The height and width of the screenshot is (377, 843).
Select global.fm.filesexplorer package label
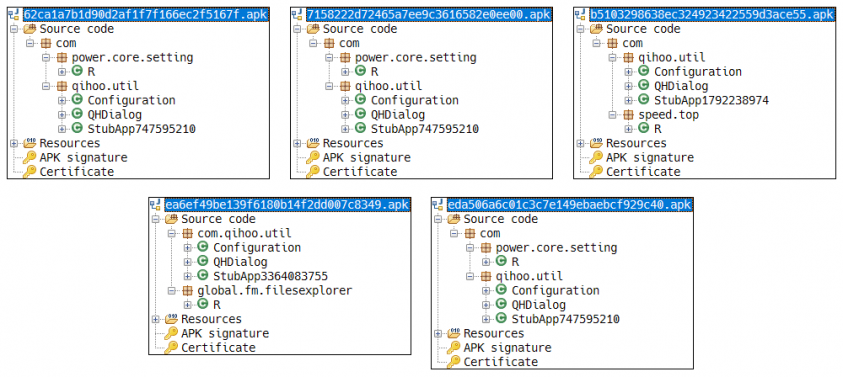tap(274, 290)
